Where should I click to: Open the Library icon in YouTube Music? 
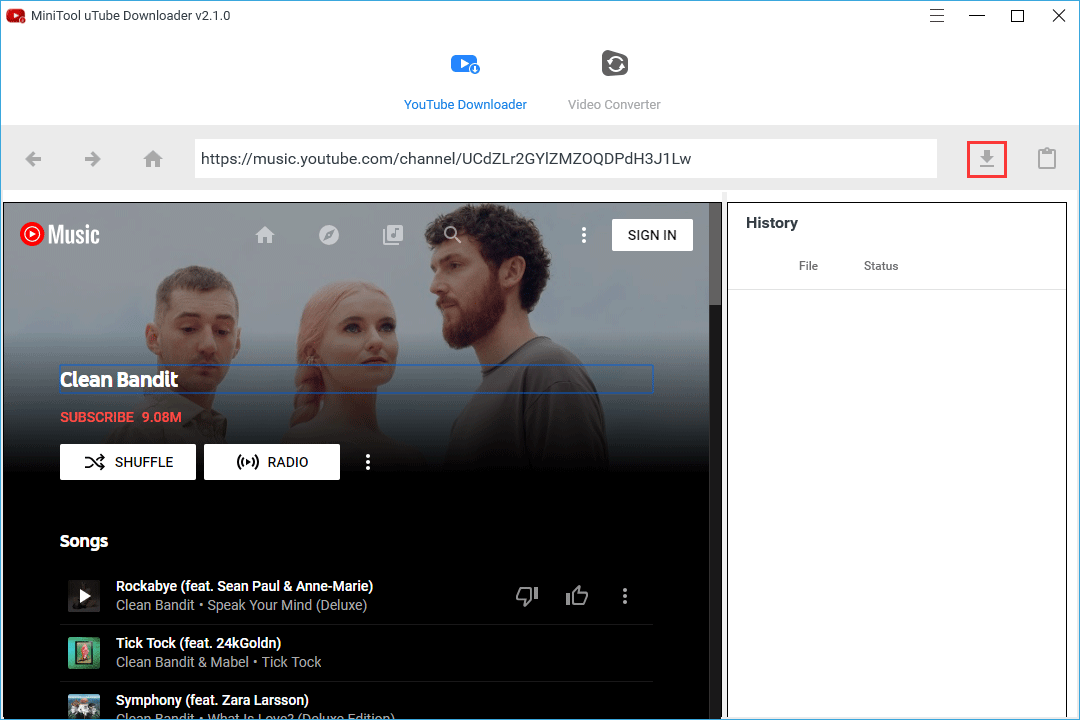(393, 236)
